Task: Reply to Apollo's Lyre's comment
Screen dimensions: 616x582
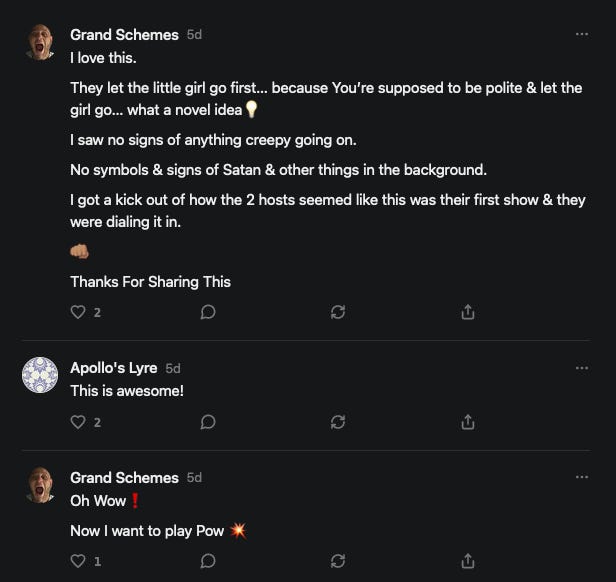Action: 208,422
